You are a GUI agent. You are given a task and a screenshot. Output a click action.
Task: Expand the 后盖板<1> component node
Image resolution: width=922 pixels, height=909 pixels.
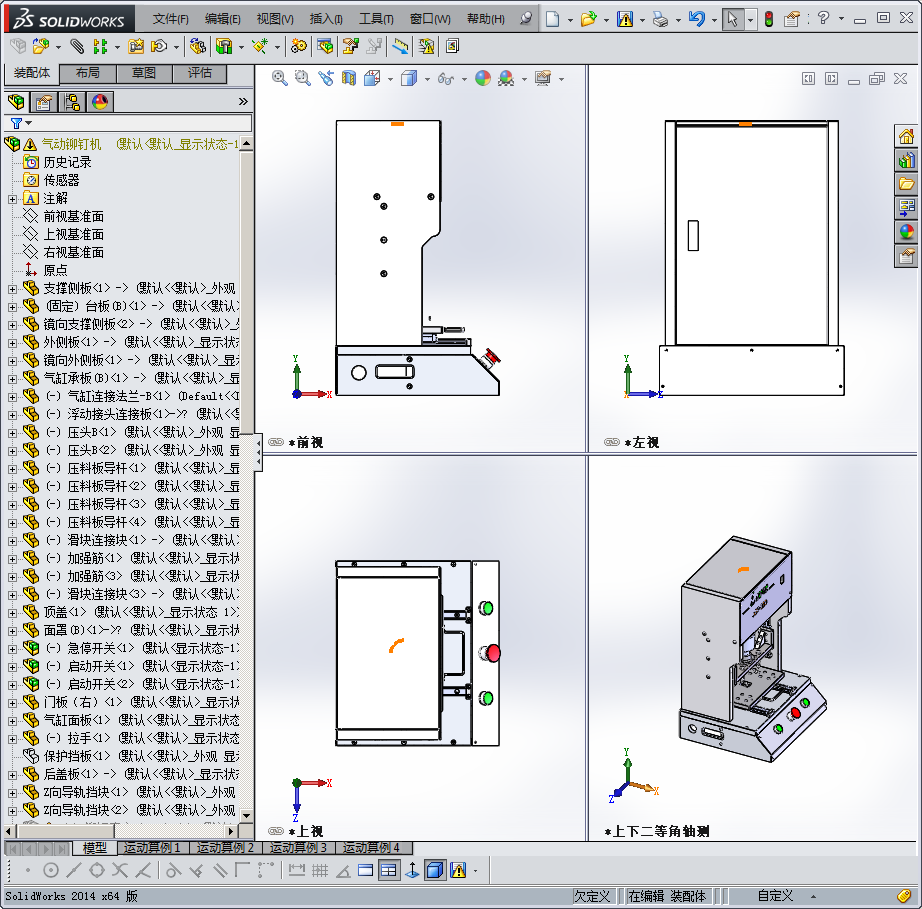click(x=12, y=775)
